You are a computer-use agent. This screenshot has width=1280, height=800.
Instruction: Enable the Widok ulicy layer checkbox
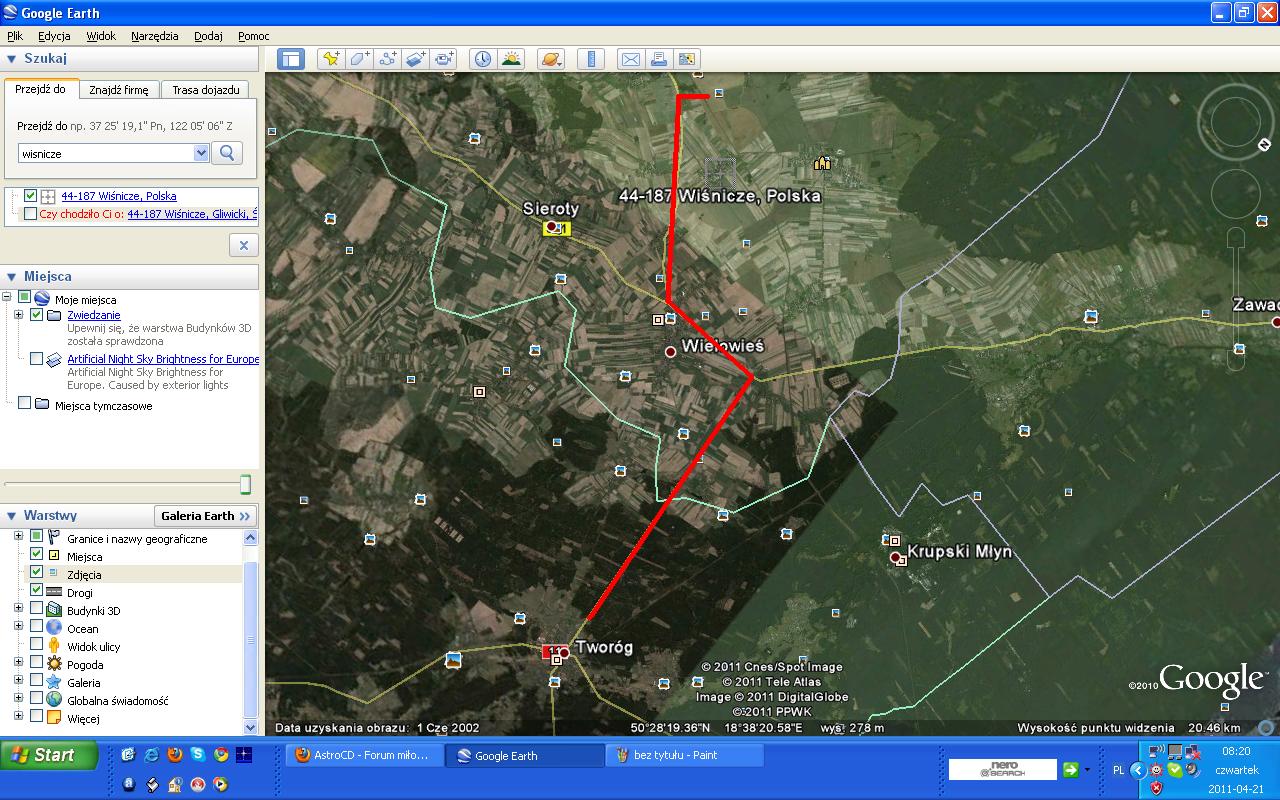pos(36,644)
